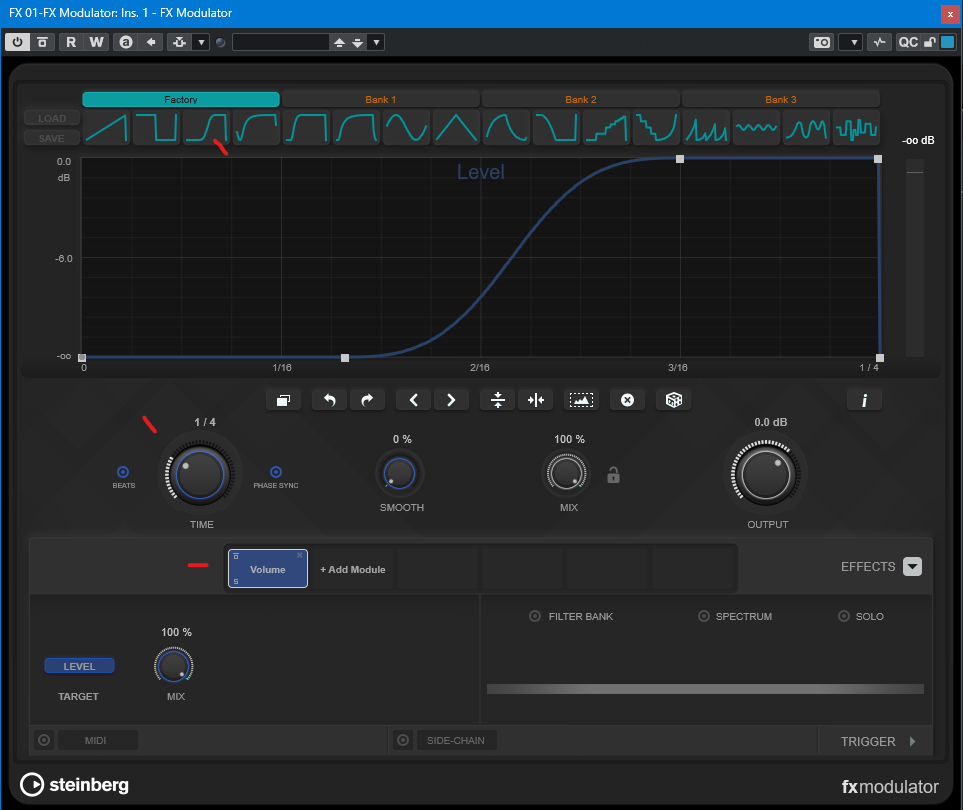The width and height of the screenshot is (963, 810).
Task: Click the curve node at 3/16 top
Action: (680, 159)
